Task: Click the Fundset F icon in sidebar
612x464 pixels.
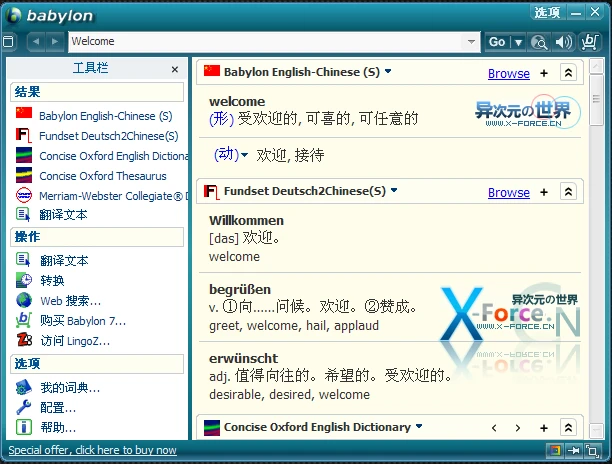Action: (x=23, y=135)
